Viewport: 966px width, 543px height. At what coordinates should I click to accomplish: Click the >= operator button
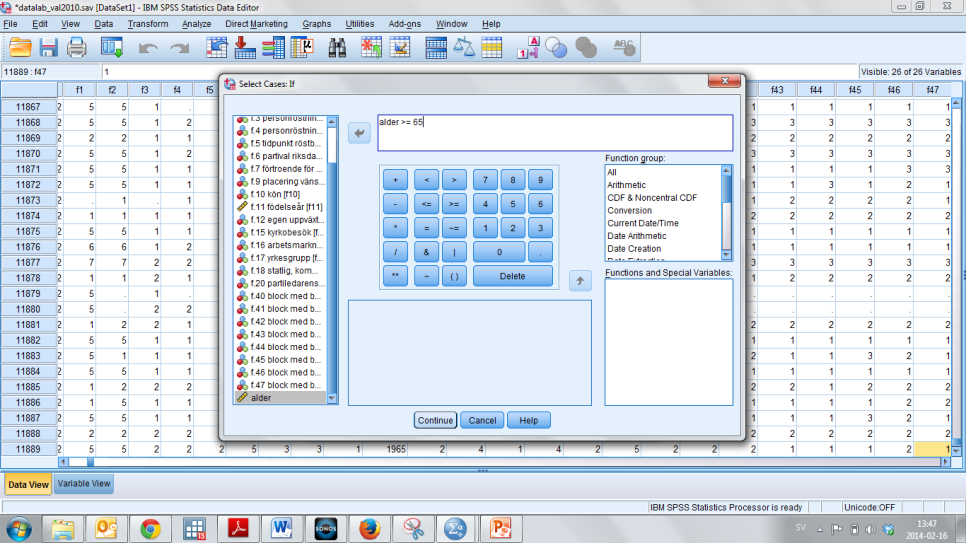pos(454,204)
